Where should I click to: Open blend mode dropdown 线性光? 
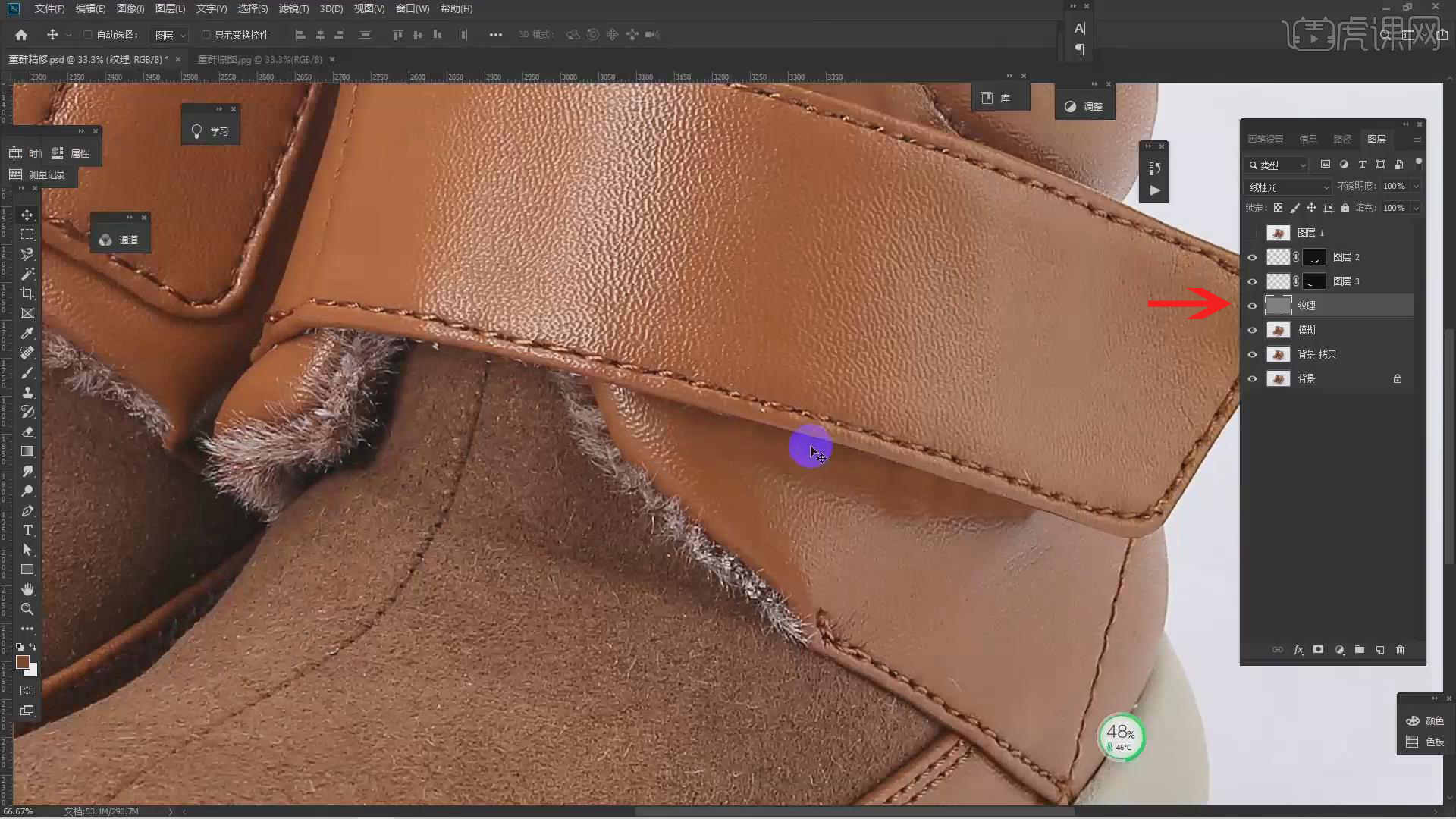tap(1288, 187)
